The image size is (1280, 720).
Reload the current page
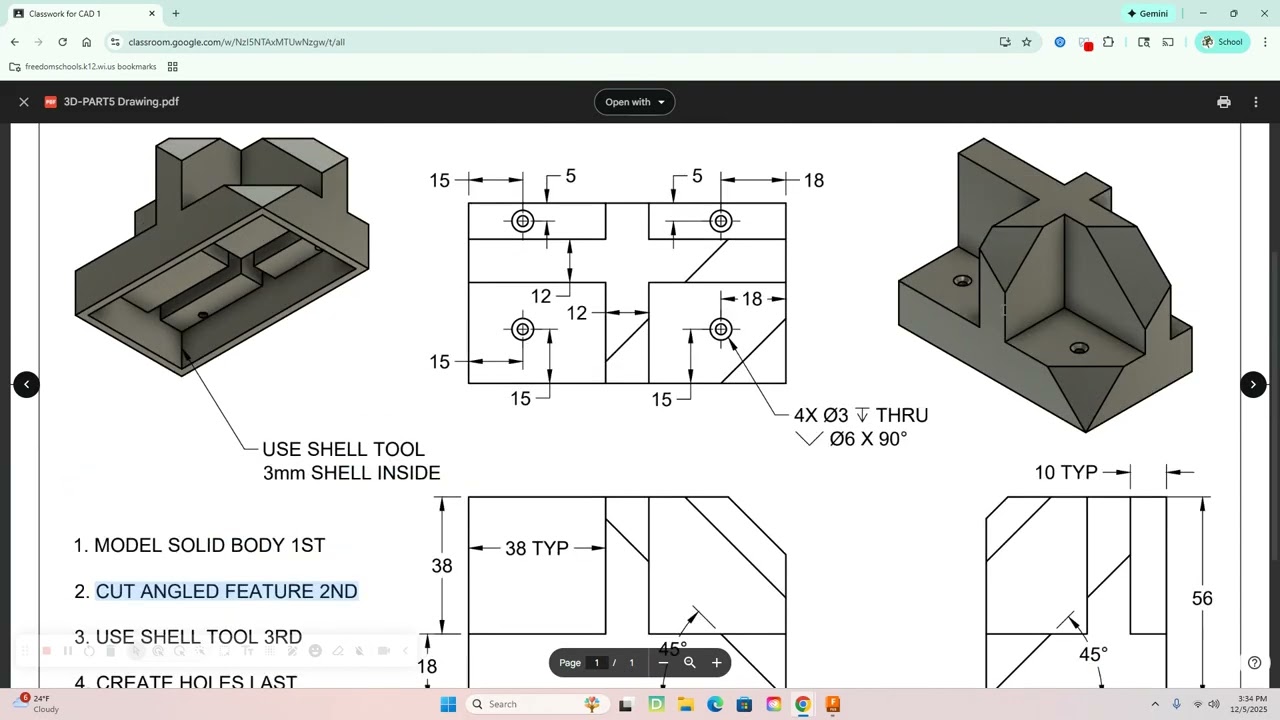[x=62, y=42]
